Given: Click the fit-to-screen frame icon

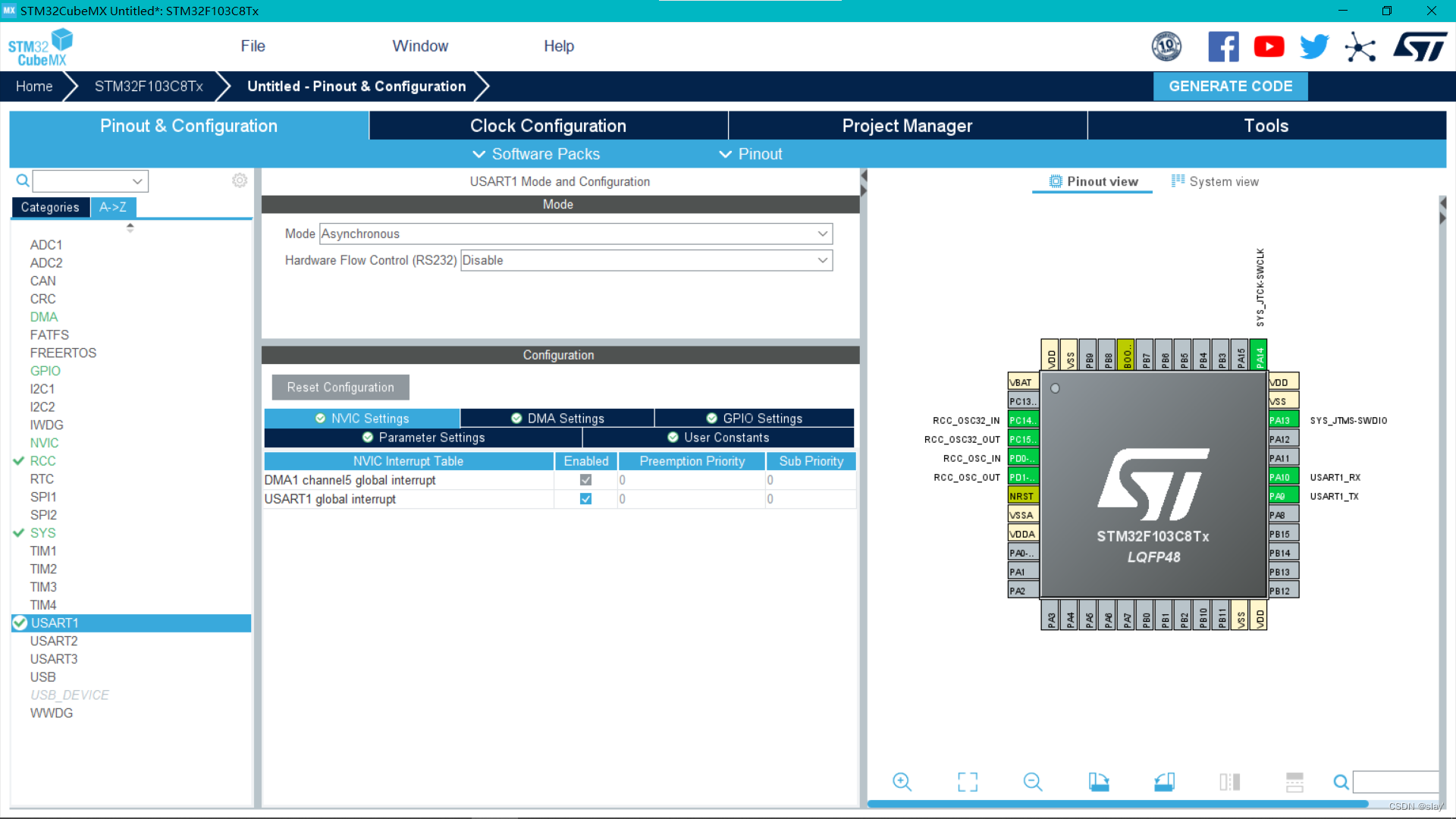Looking at the screenshot, I should (x=968, y=782).
